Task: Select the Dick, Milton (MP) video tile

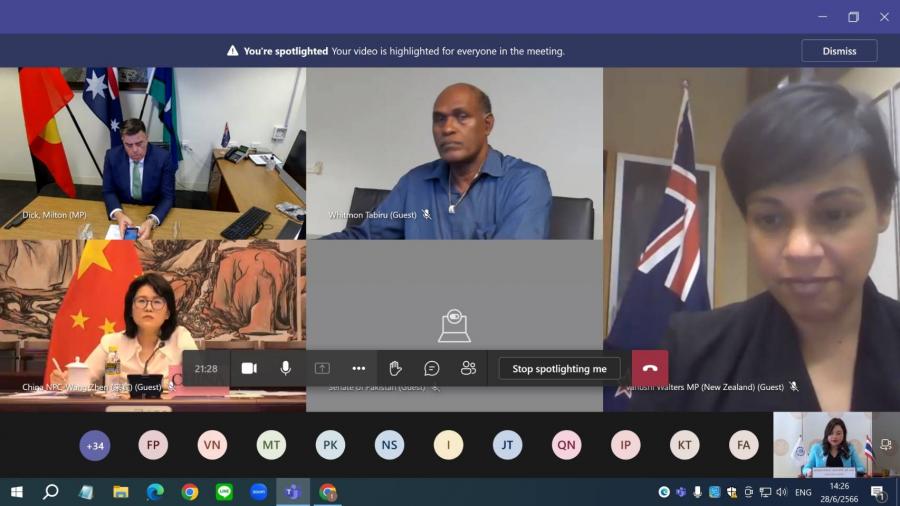Action: click(152, 153)
